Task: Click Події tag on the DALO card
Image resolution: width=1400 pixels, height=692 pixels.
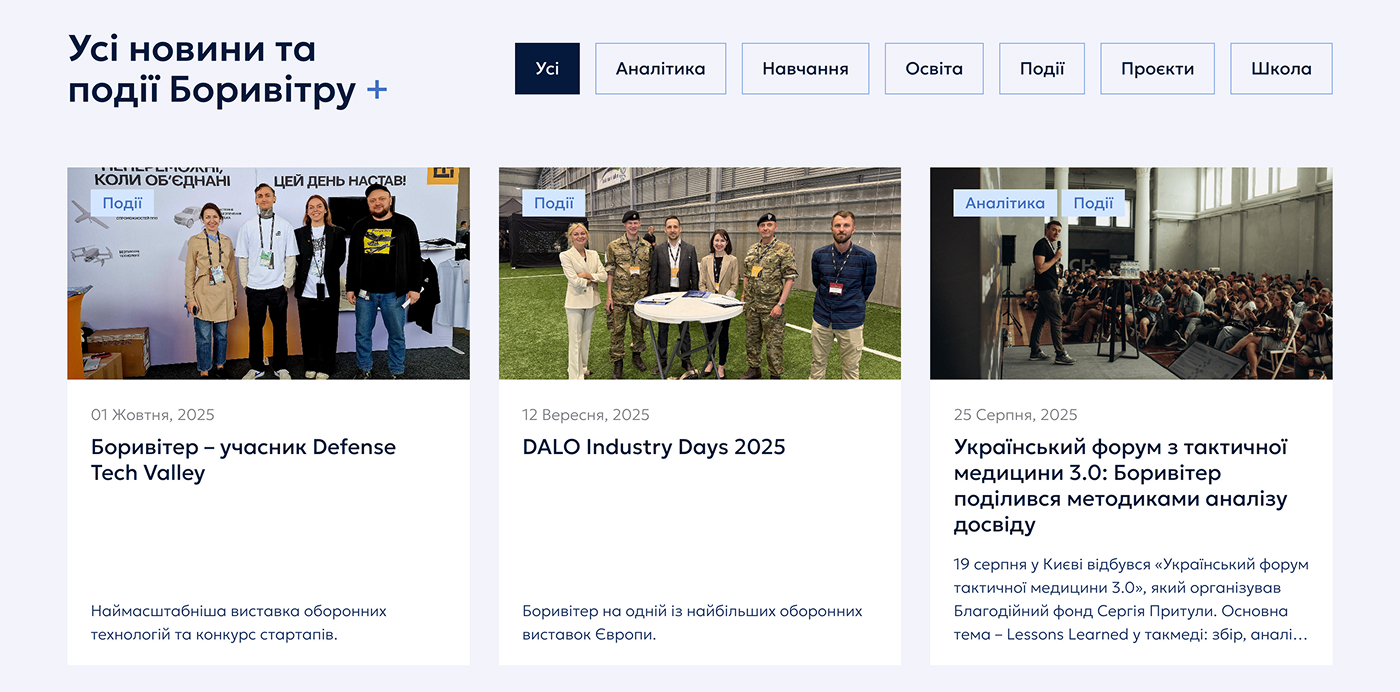Action: click(554, 203)
